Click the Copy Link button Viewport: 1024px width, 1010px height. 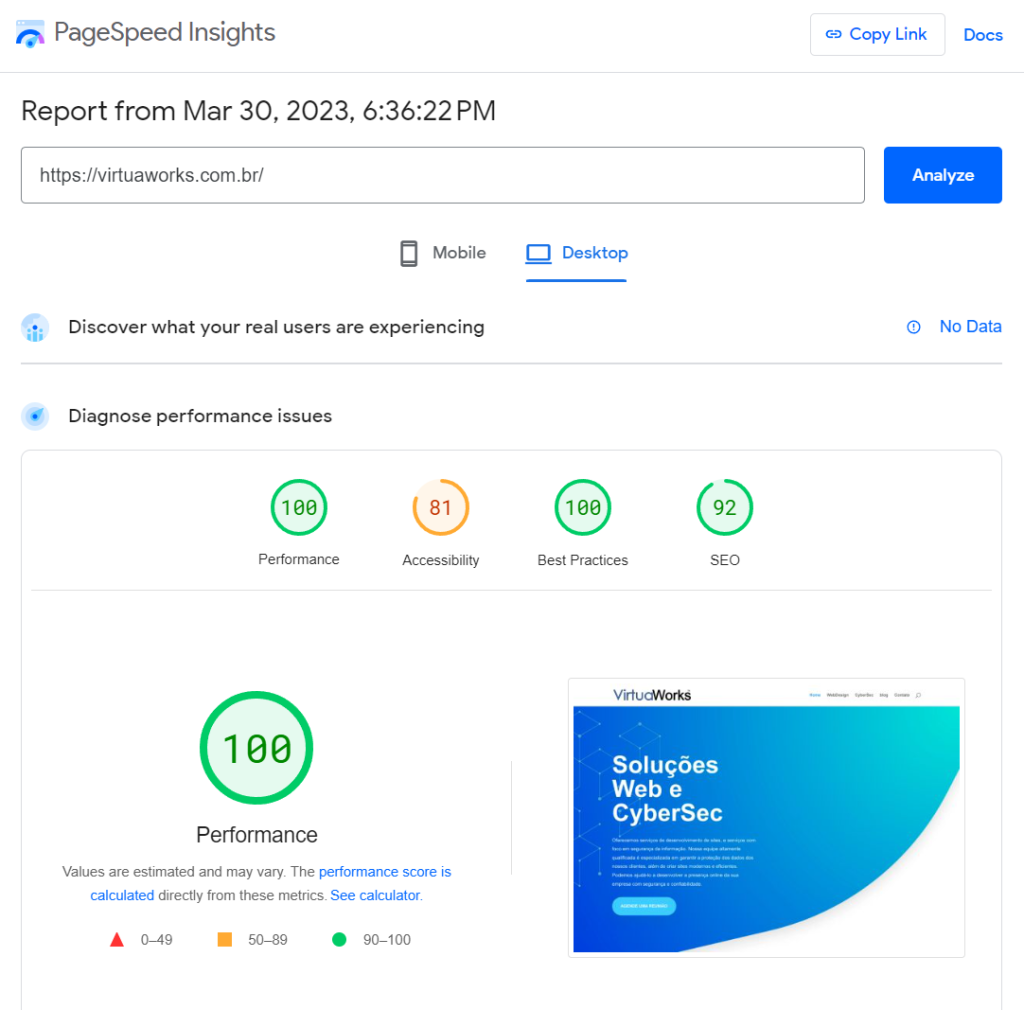tap(877, 35)
